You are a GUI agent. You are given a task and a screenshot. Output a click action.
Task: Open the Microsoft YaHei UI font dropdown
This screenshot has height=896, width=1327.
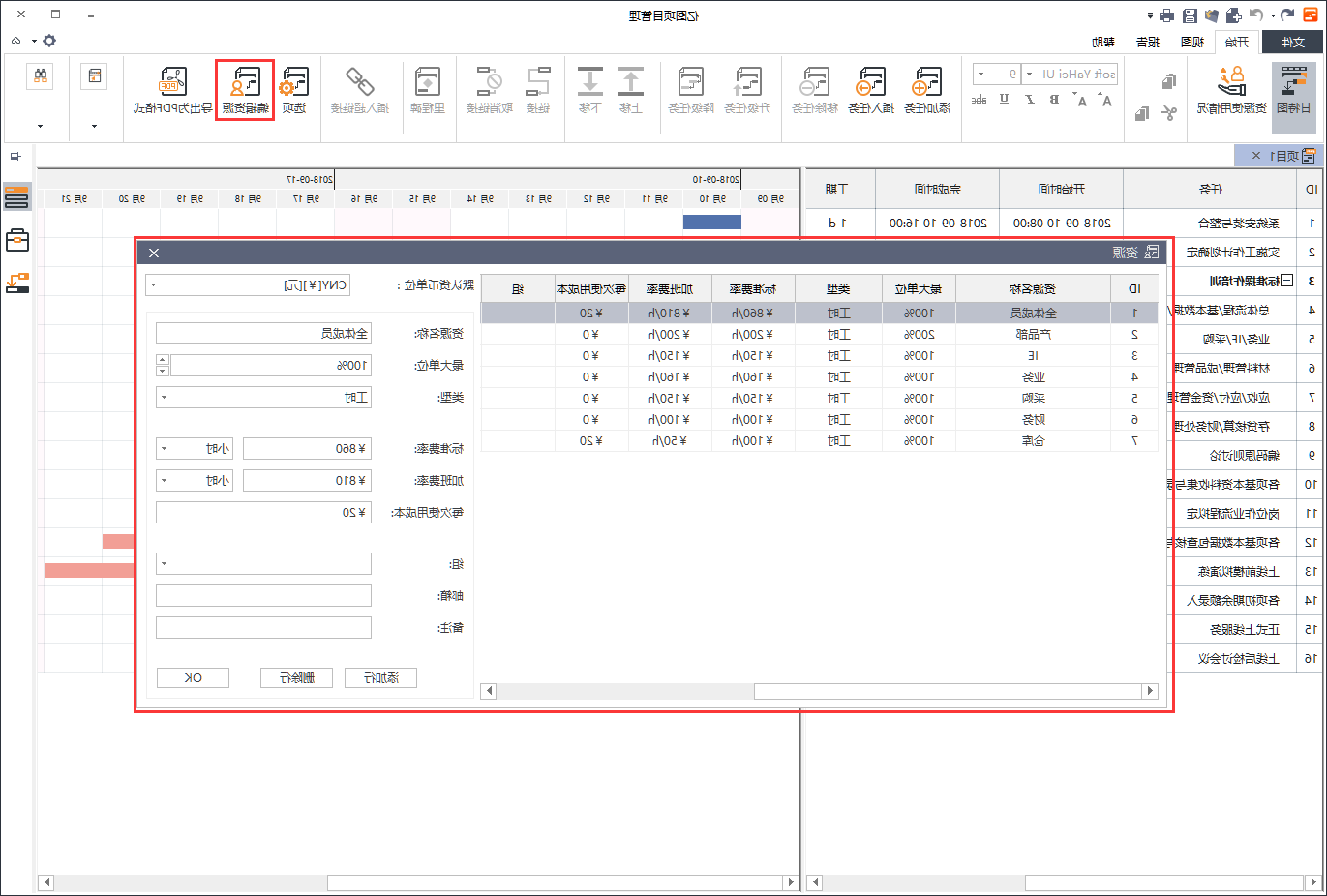(1029, 74)
